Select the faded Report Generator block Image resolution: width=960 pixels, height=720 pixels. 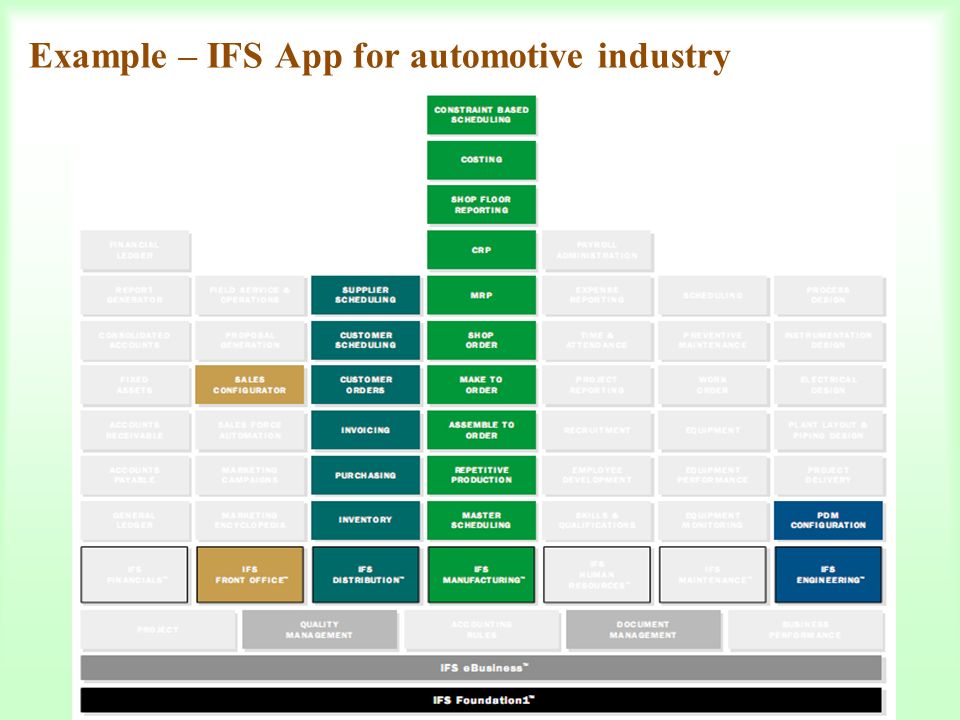point(135,295)
